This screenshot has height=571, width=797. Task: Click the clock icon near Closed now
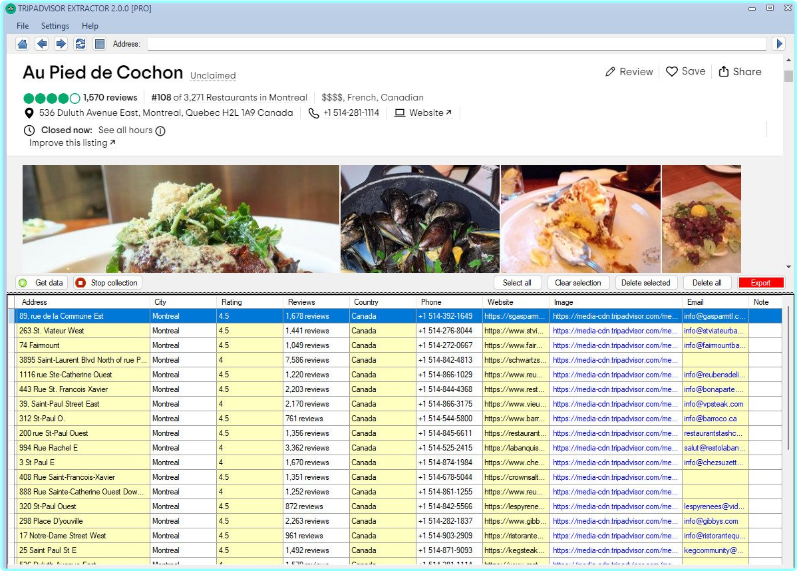pos(29,131)
